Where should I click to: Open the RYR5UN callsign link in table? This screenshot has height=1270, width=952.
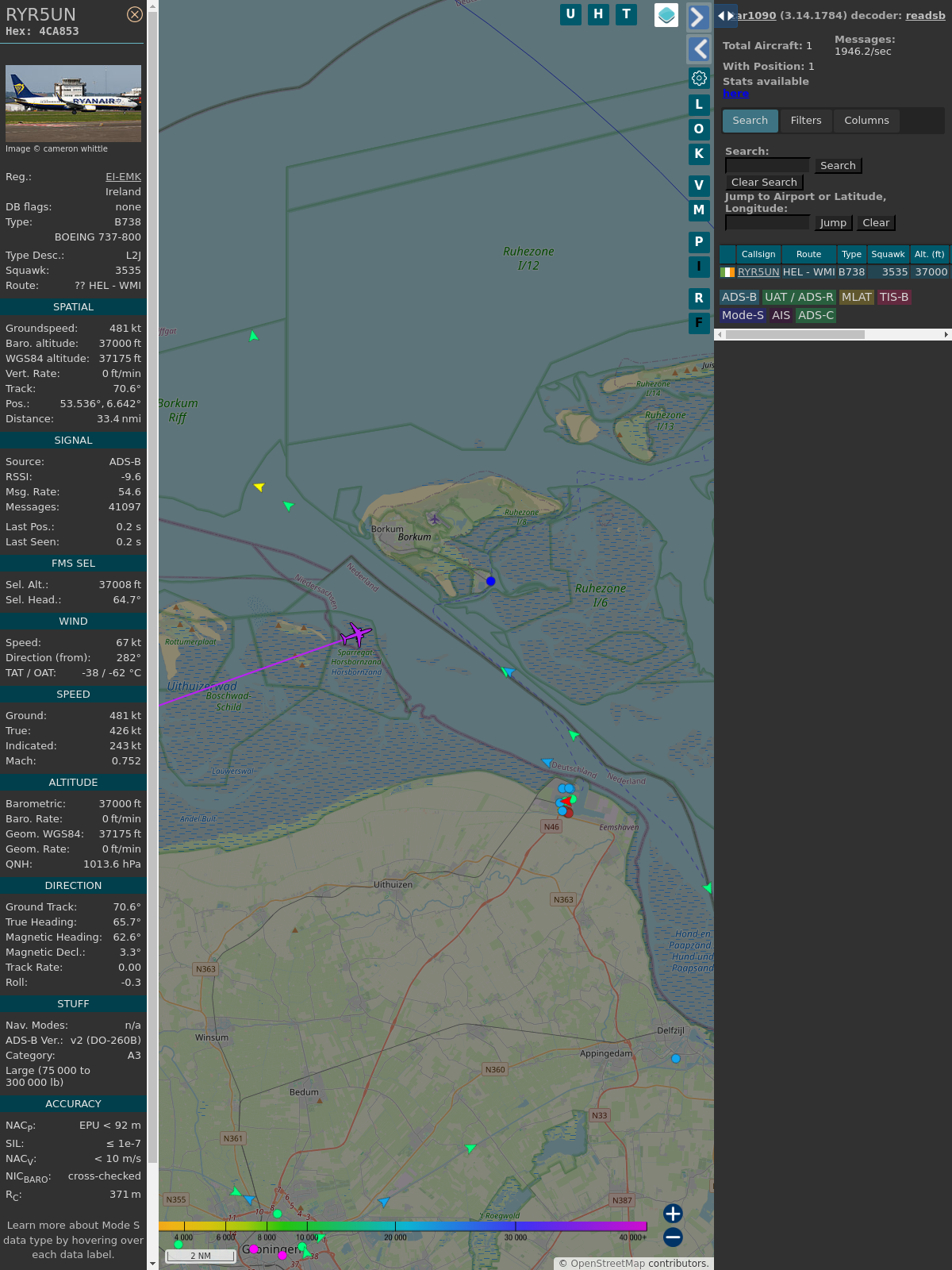tap(758, 271)
